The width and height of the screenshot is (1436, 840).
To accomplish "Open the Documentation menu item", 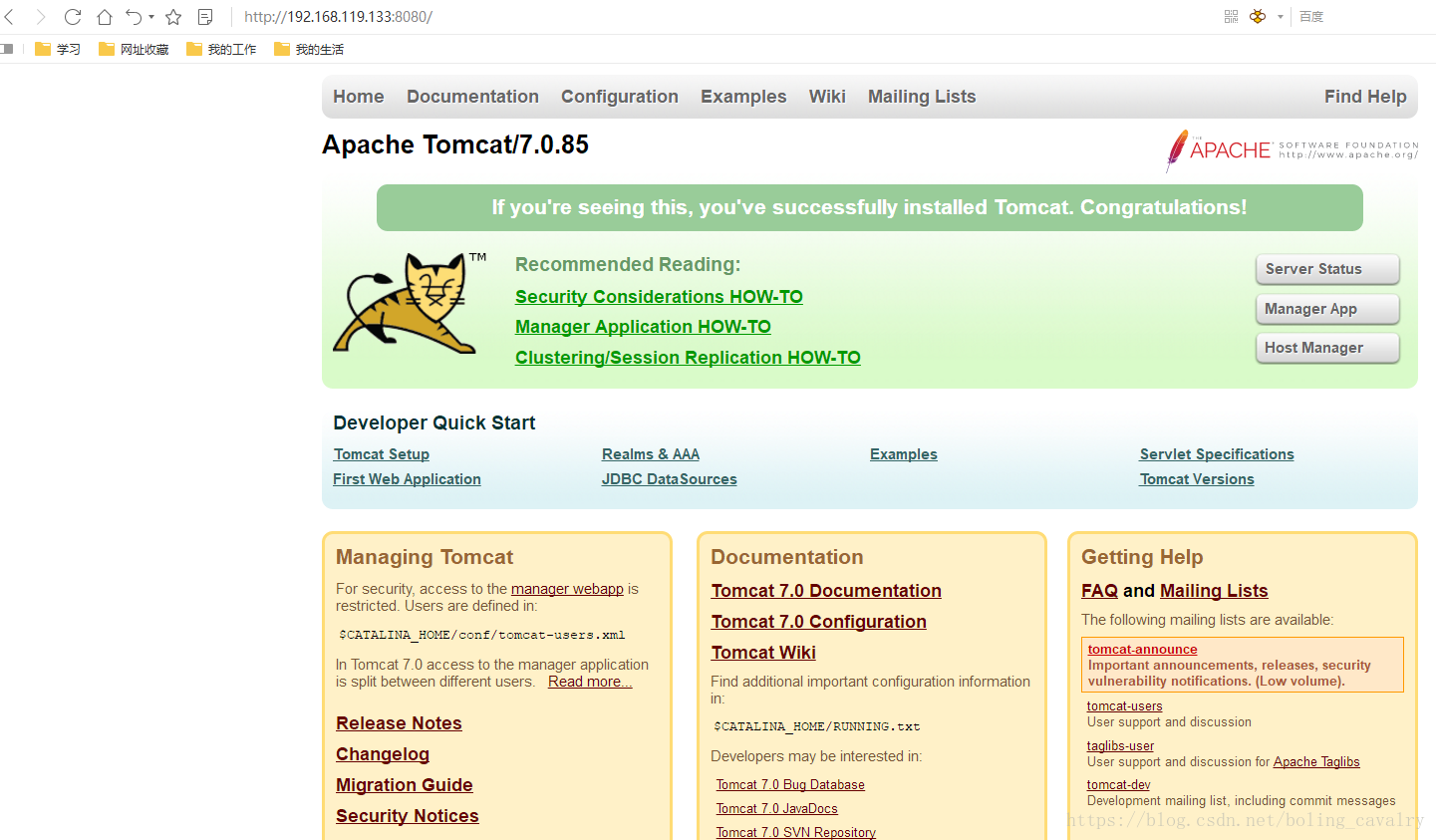I will (472, 97).
